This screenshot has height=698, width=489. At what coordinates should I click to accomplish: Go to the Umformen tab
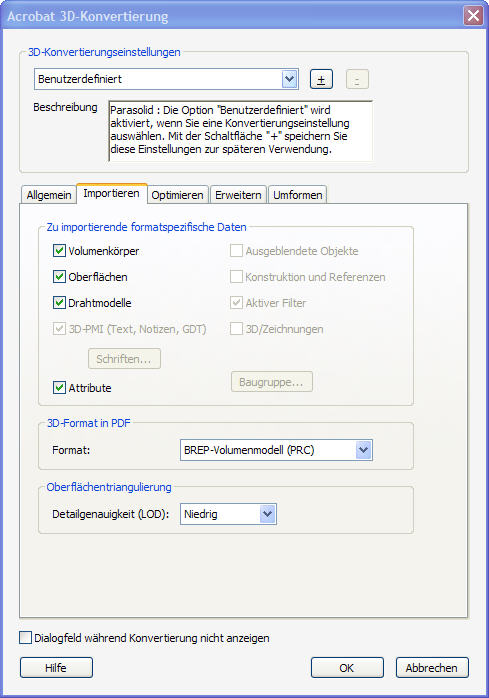point(297,195)
